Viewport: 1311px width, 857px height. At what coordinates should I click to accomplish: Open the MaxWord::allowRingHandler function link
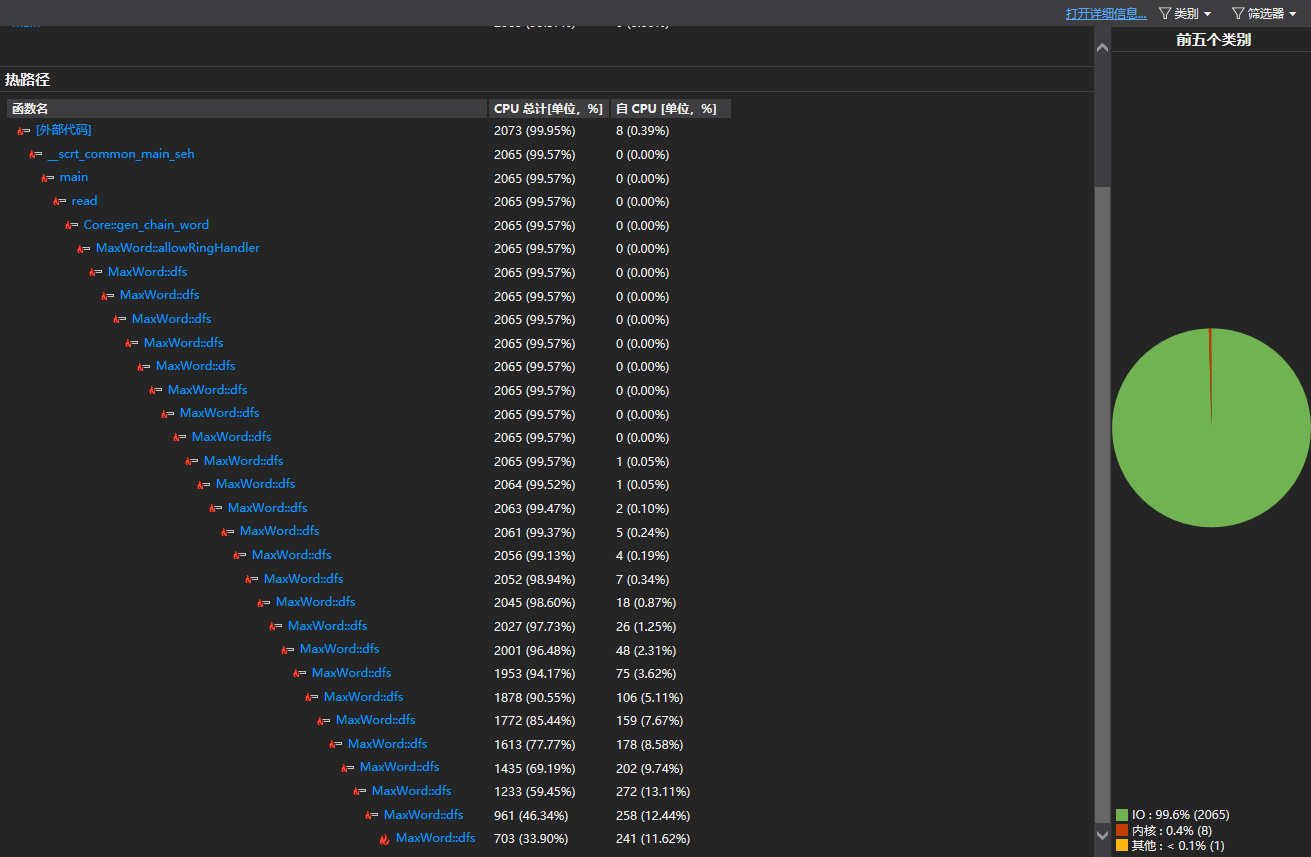[178, 248]
